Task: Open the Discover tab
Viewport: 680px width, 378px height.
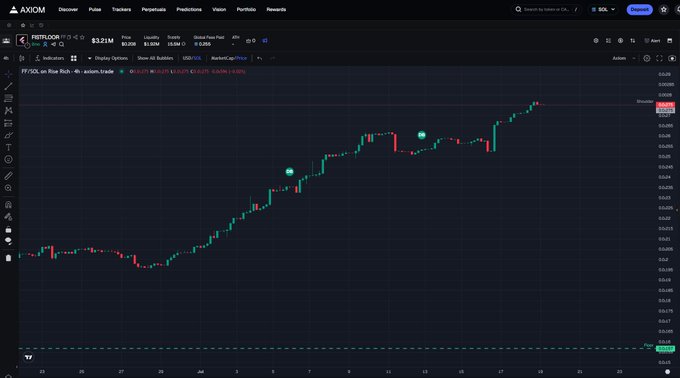Action: (x=68, y=10)
